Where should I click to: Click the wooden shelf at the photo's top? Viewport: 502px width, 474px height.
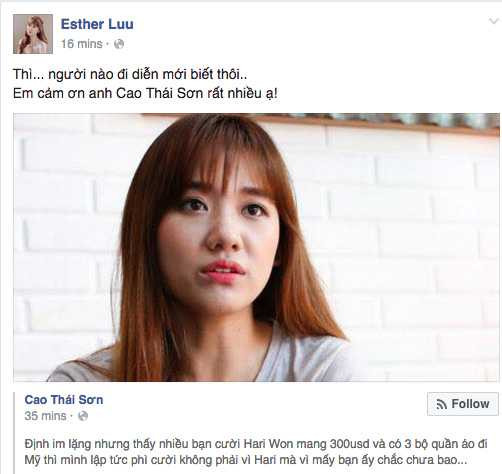(367, 122)
